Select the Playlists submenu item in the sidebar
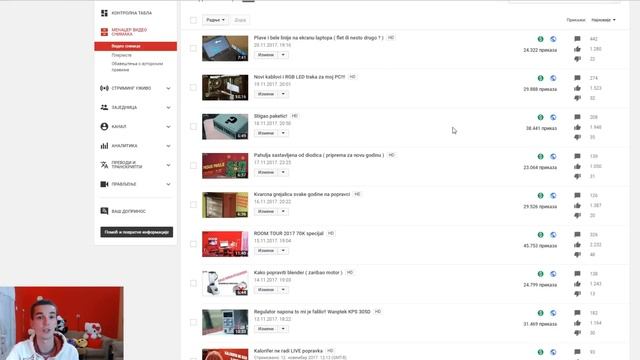The image size is (640, 360). click(x=122, y=55)
